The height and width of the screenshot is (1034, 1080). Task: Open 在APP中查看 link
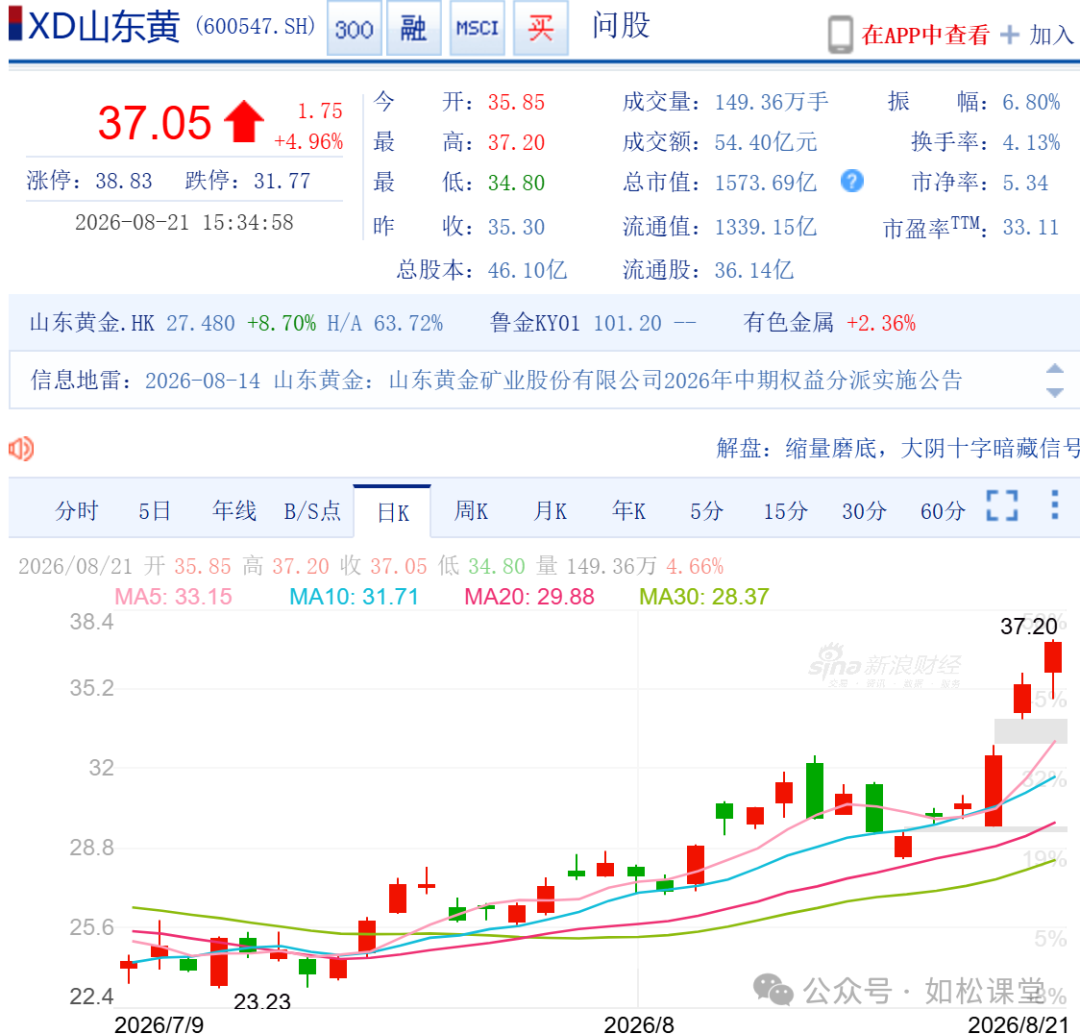click(925, 34)
